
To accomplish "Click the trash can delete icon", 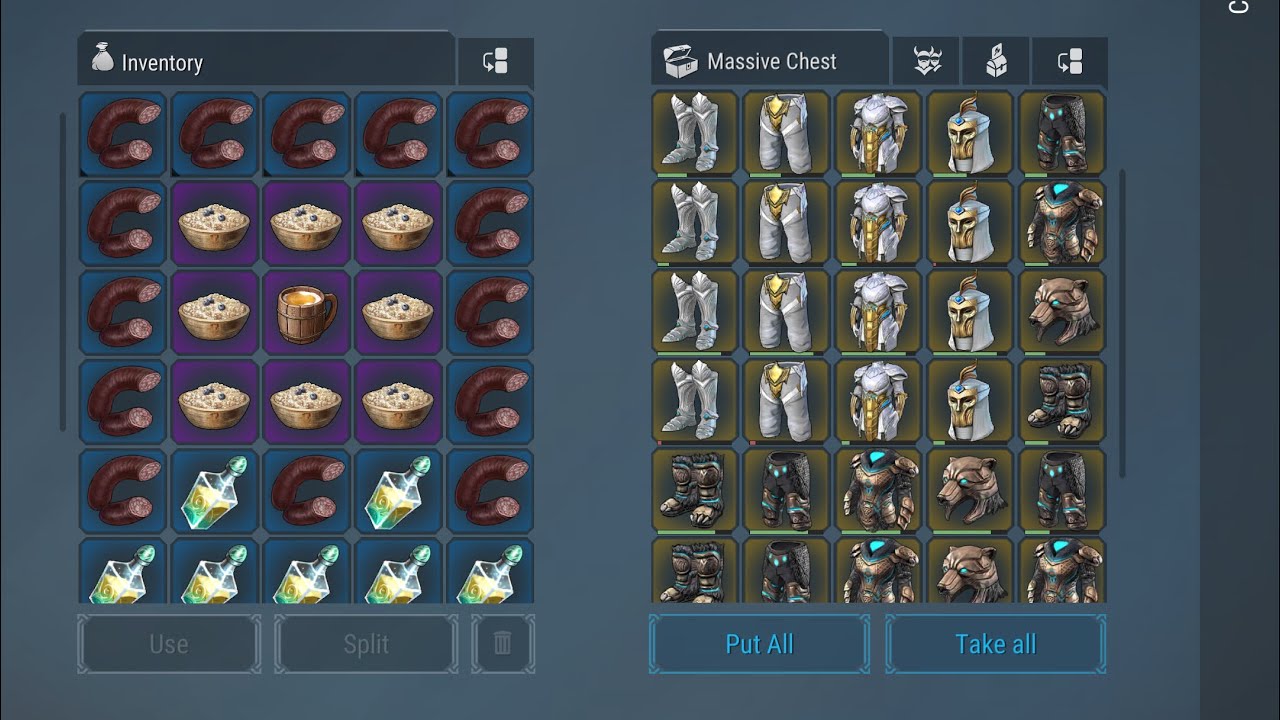I will point(503,644).
